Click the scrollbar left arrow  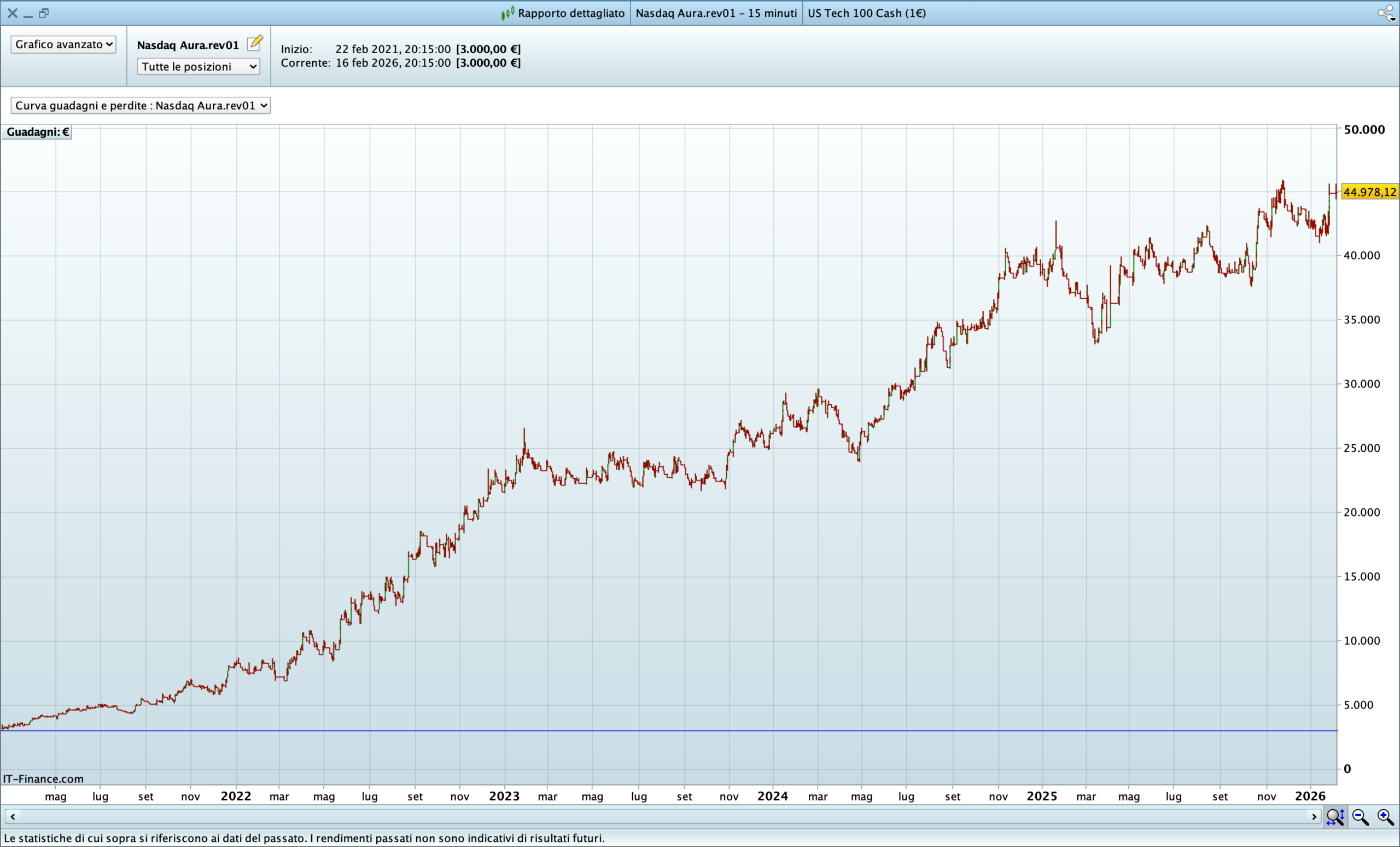pyautogui.click(x=13, y=817)
